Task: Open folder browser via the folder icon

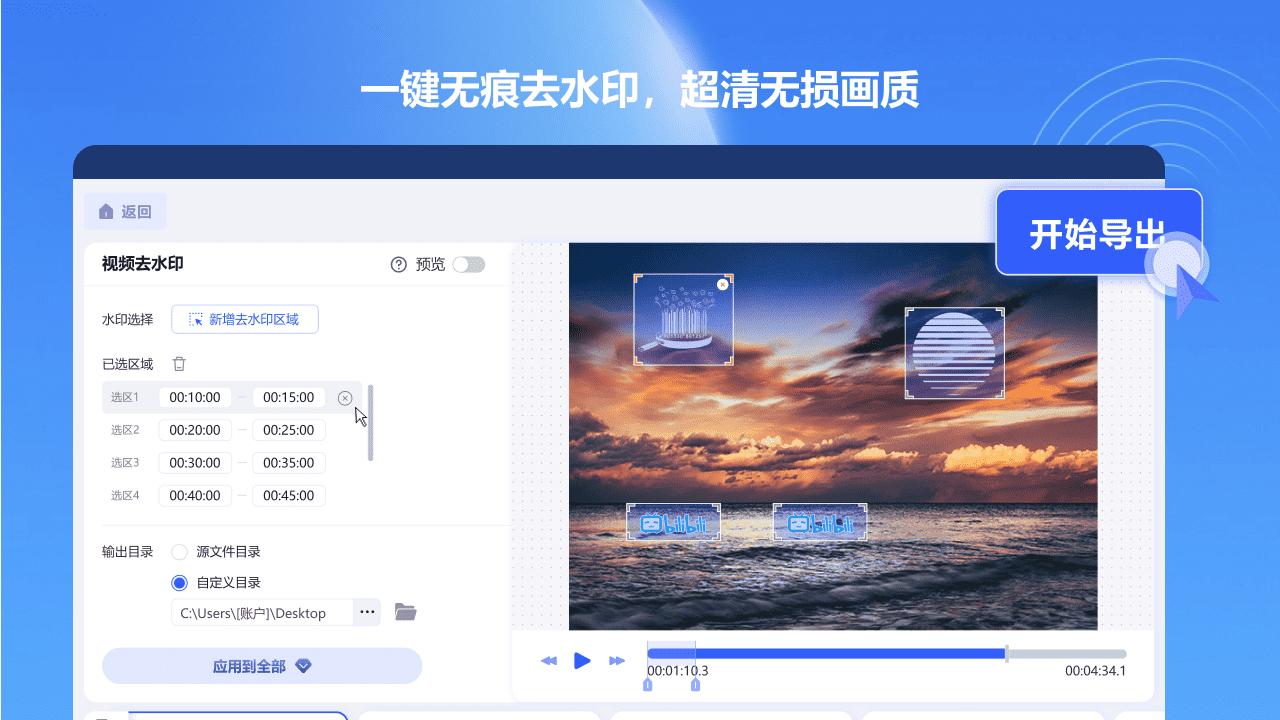Action: click(404, 612)
